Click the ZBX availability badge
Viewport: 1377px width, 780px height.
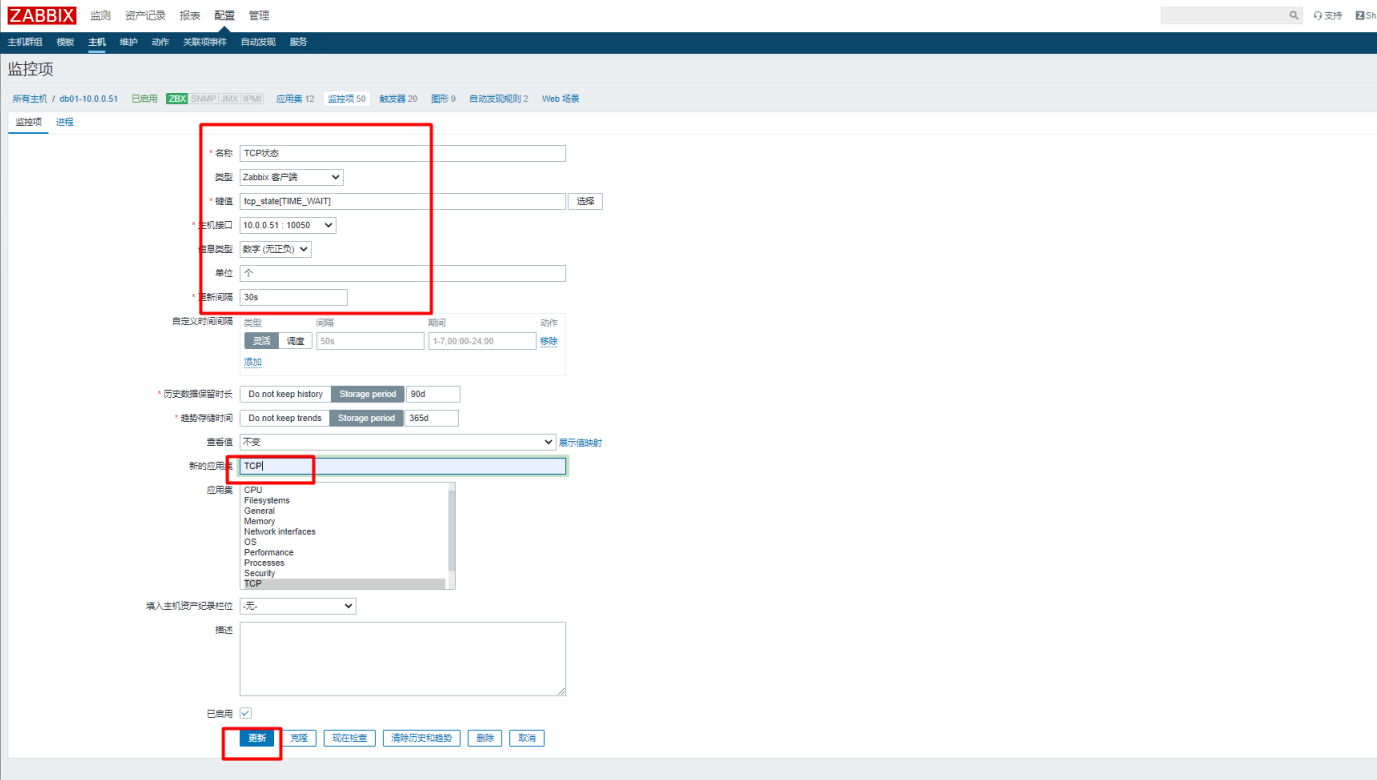pyautogui.click(x=177, y=99)
